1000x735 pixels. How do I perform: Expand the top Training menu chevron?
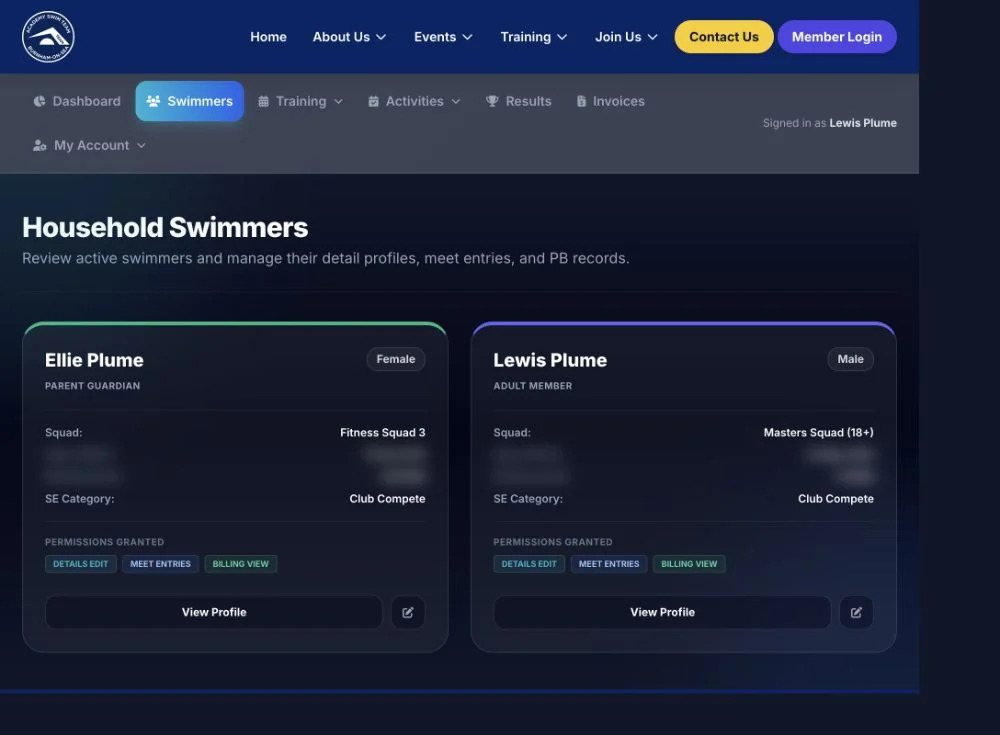[x=562, y=37]
